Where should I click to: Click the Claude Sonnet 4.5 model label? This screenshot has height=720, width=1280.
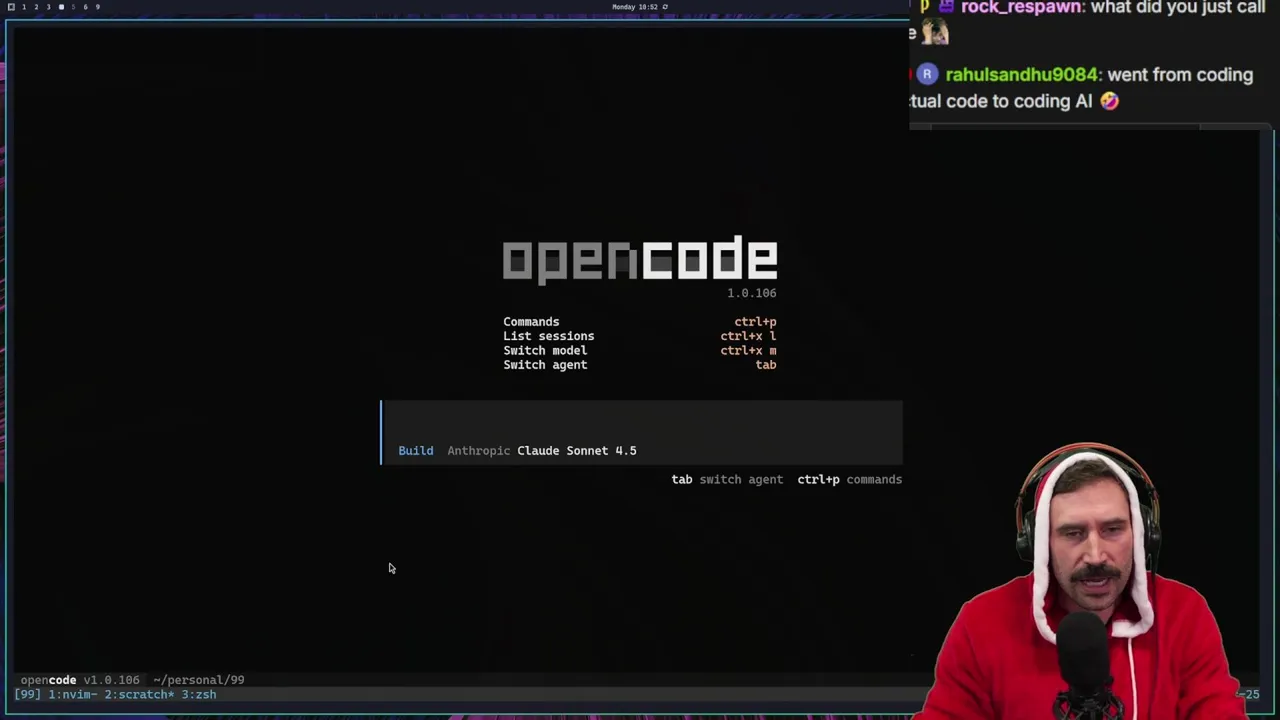point(577,451)
